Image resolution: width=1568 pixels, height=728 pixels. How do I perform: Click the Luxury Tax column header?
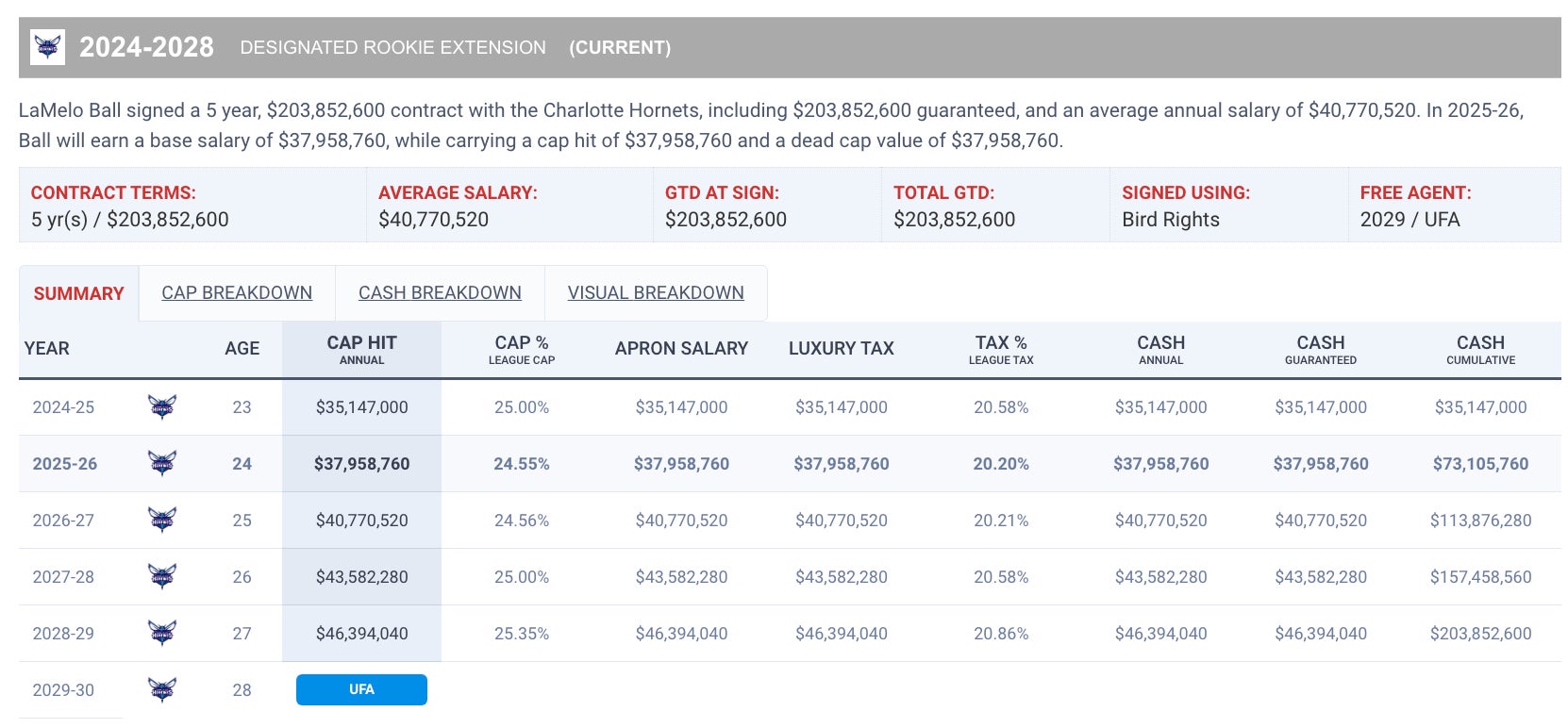coord(841,349)
